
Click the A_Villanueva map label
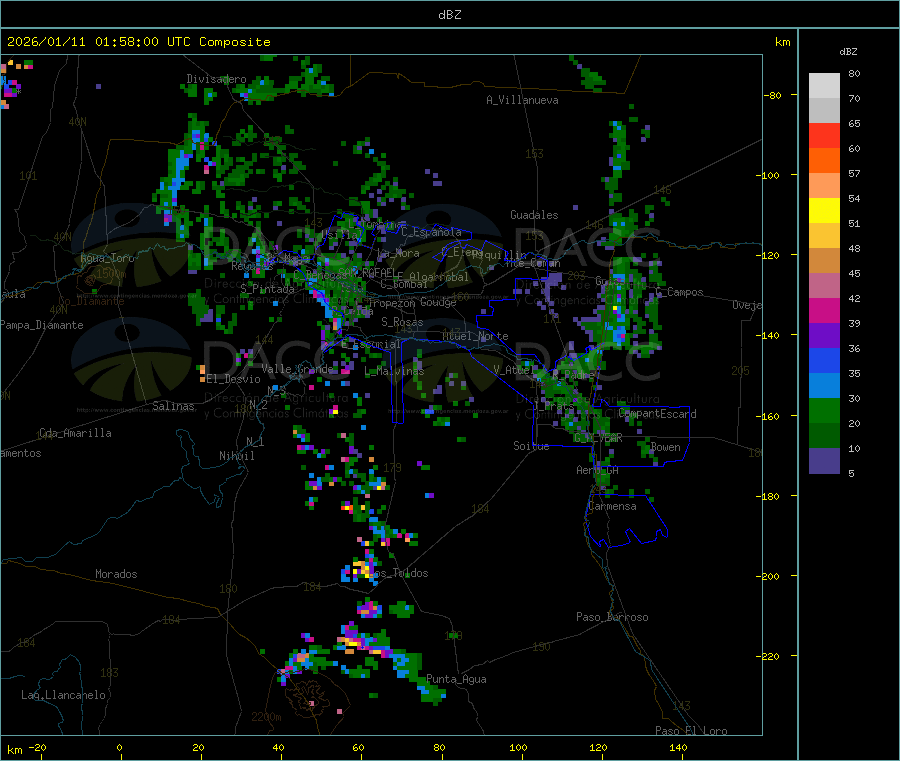coord(522,100)
